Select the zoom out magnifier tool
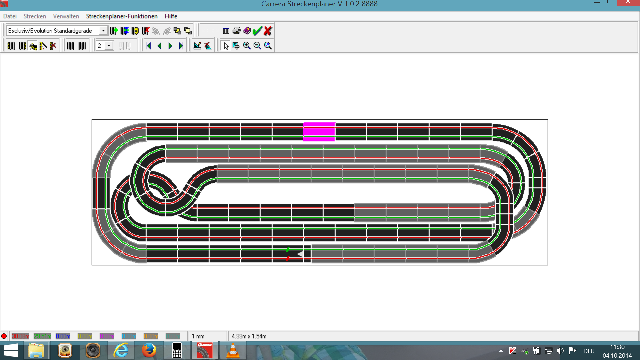 click(257, 46)
